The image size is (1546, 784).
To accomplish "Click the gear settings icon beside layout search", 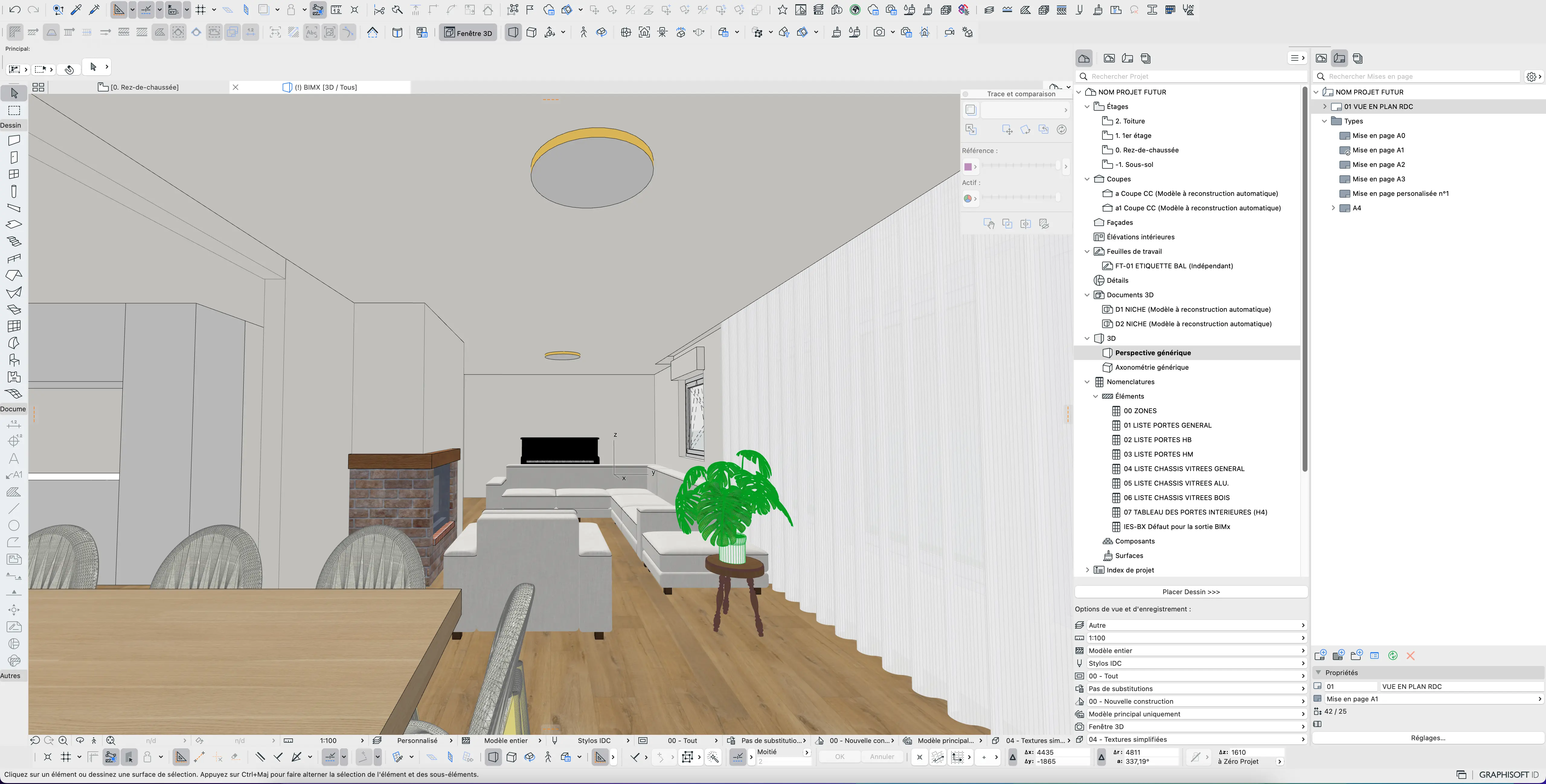I will 1532,77.
